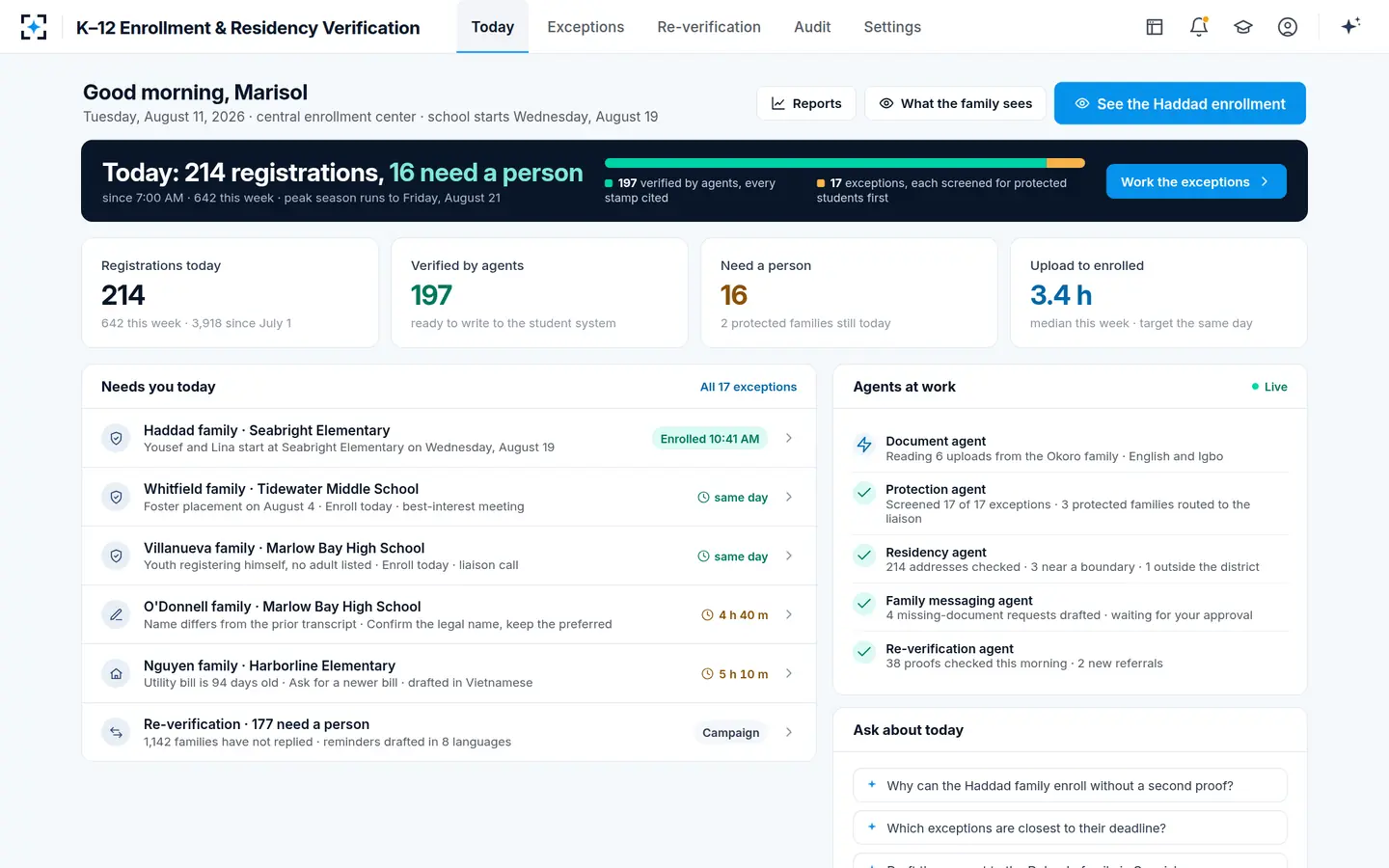1389x868 pixels.
Task: Ask which exceptions are closest to deadline
Action: click(1070, 827)
